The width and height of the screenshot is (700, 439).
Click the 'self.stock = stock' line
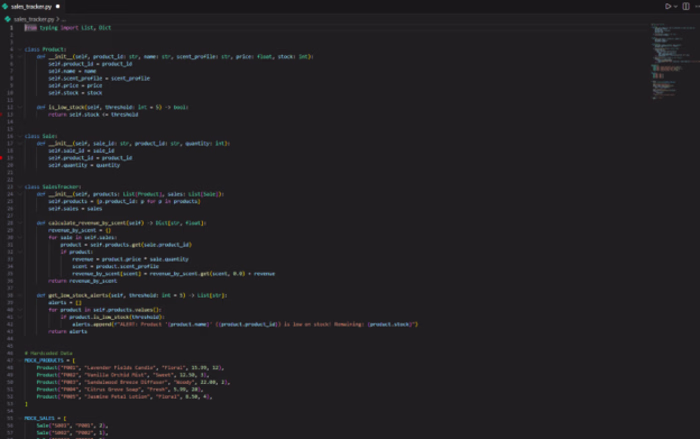(75, 93)
